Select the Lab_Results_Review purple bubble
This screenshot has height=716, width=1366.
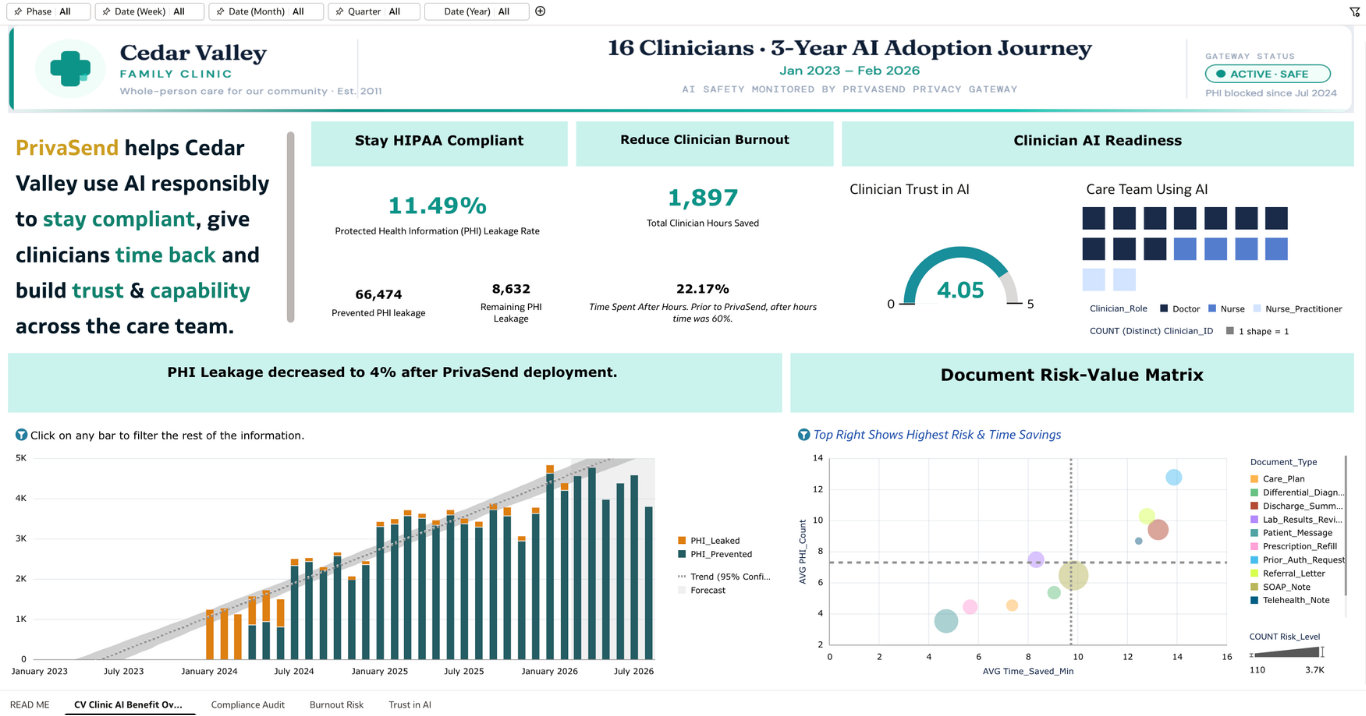(x=1036, y=560)
